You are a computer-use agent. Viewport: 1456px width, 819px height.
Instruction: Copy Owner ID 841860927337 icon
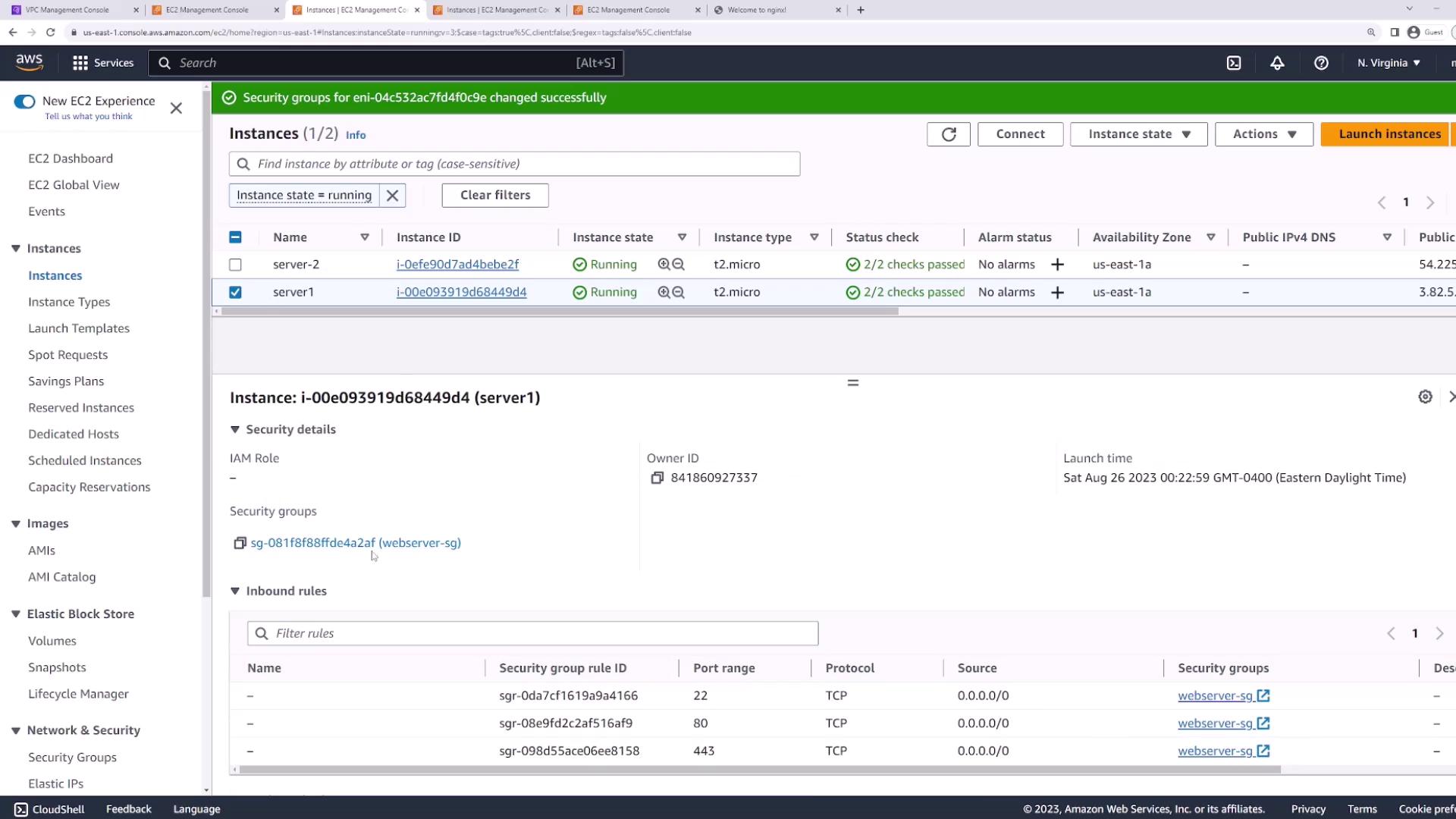tap(657, 478)
